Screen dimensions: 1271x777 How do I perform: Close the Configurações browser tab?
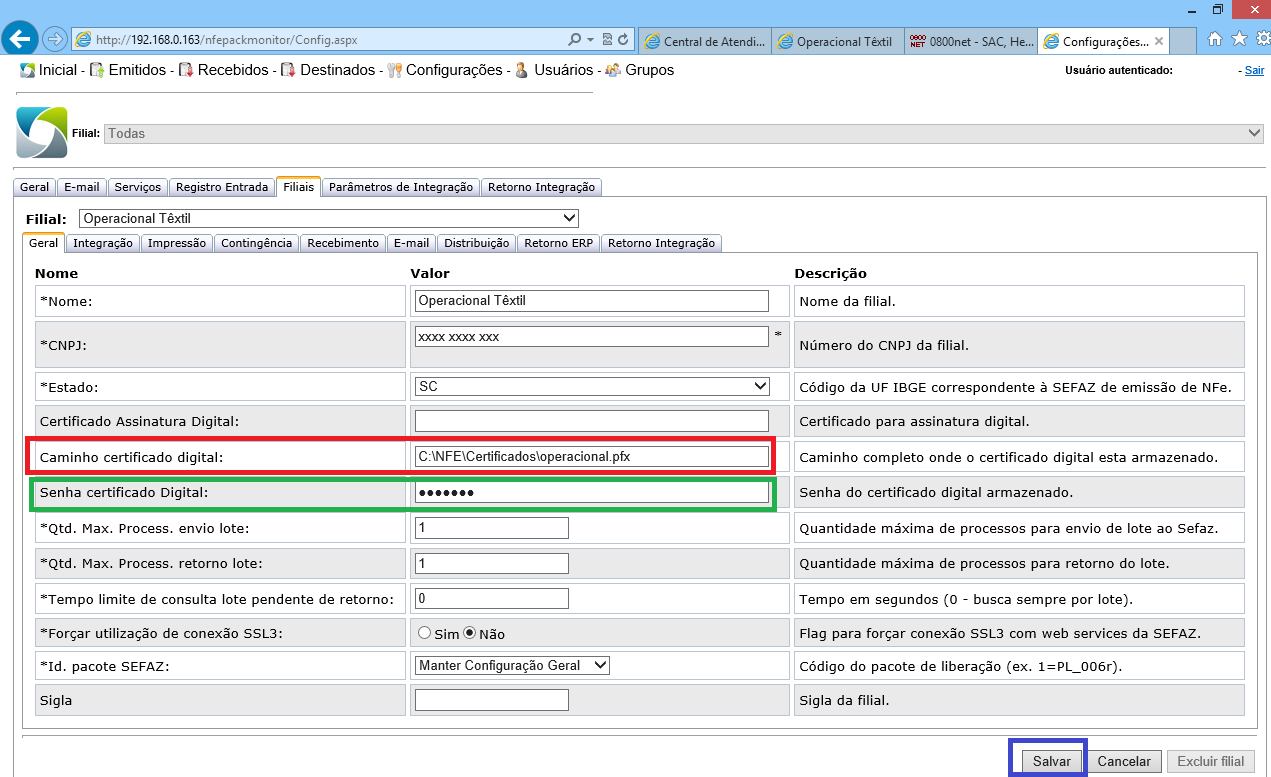point(1158,41)
